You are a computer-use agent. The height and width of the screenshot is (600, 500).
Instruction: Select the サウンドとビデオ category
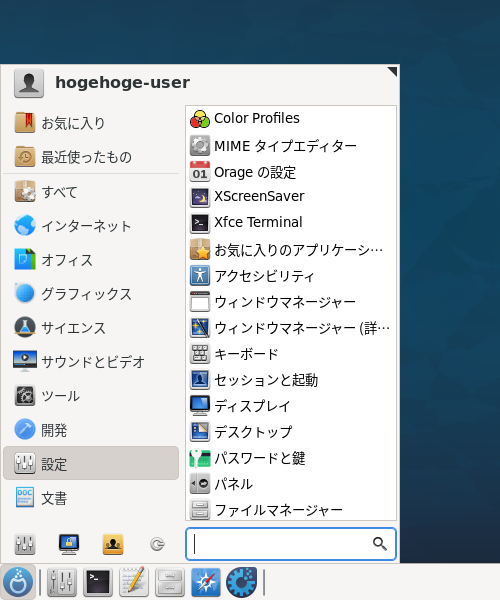click(x=91, y=362)
